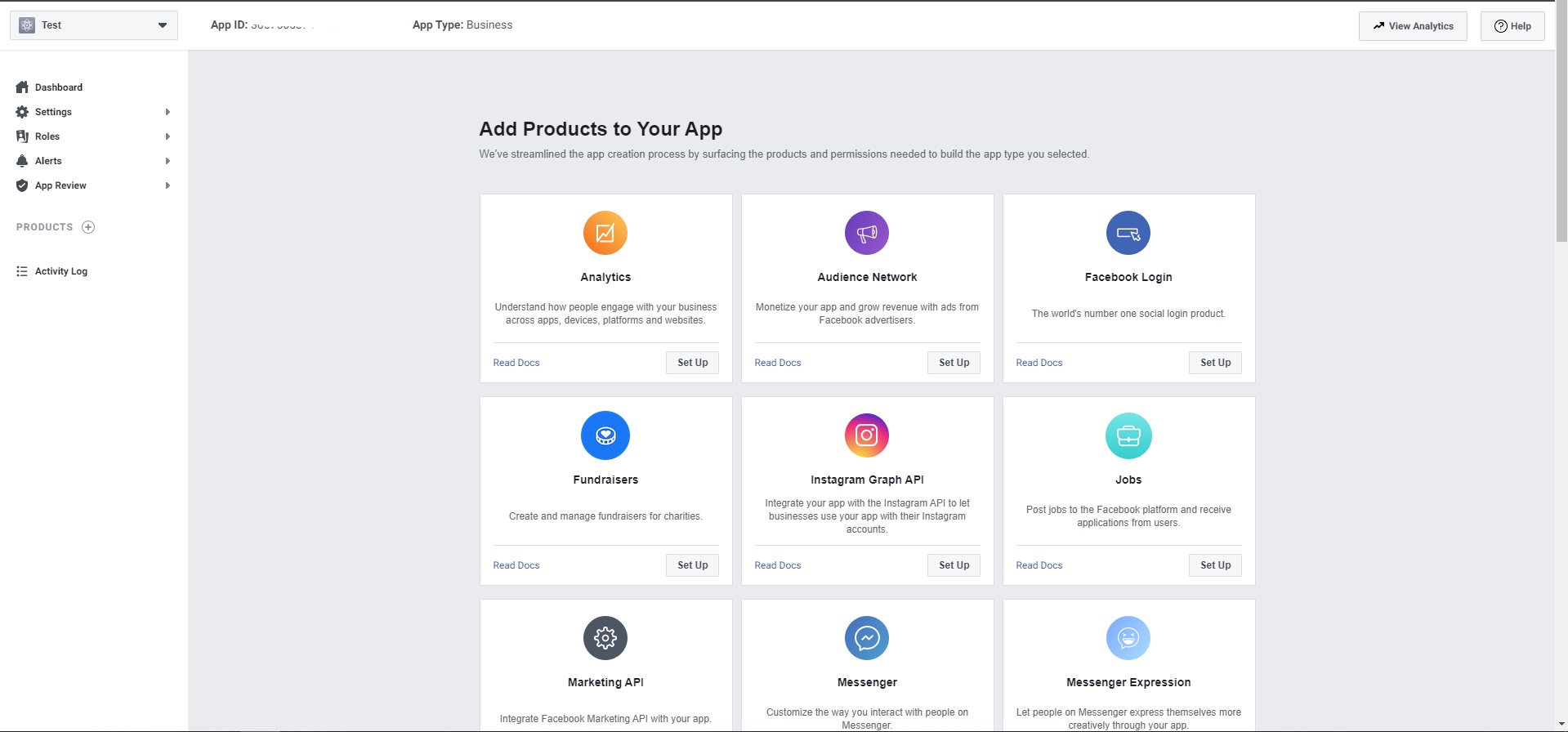Expand the Roles sidebar submenu
The image size is (1568, 732).
[x=168, y=136]
